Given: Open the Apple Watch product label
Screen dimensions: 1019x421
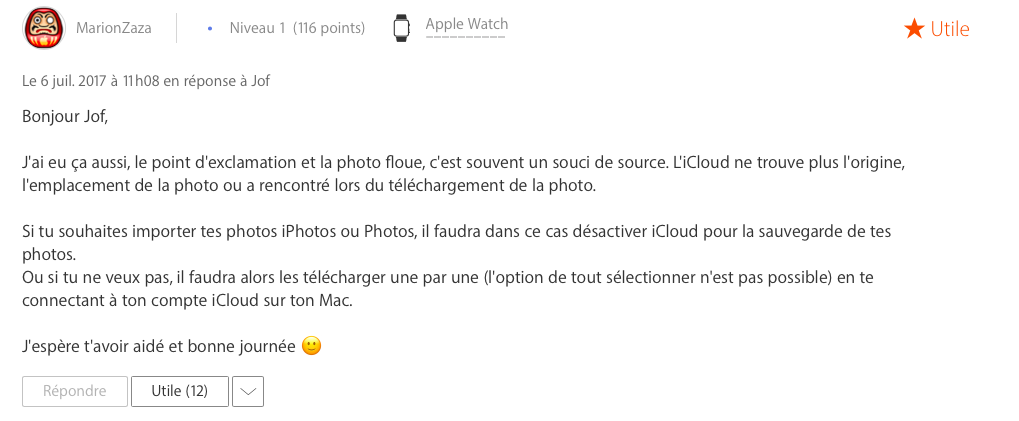Looking at the screenshot, I should pos(466,24).
